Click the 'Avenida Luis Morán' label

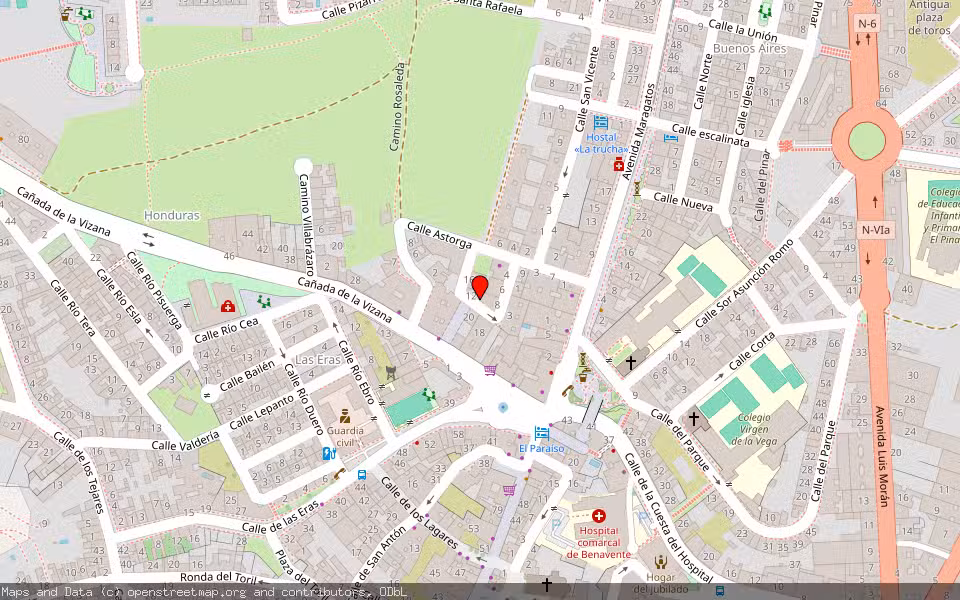pos(881,456)
